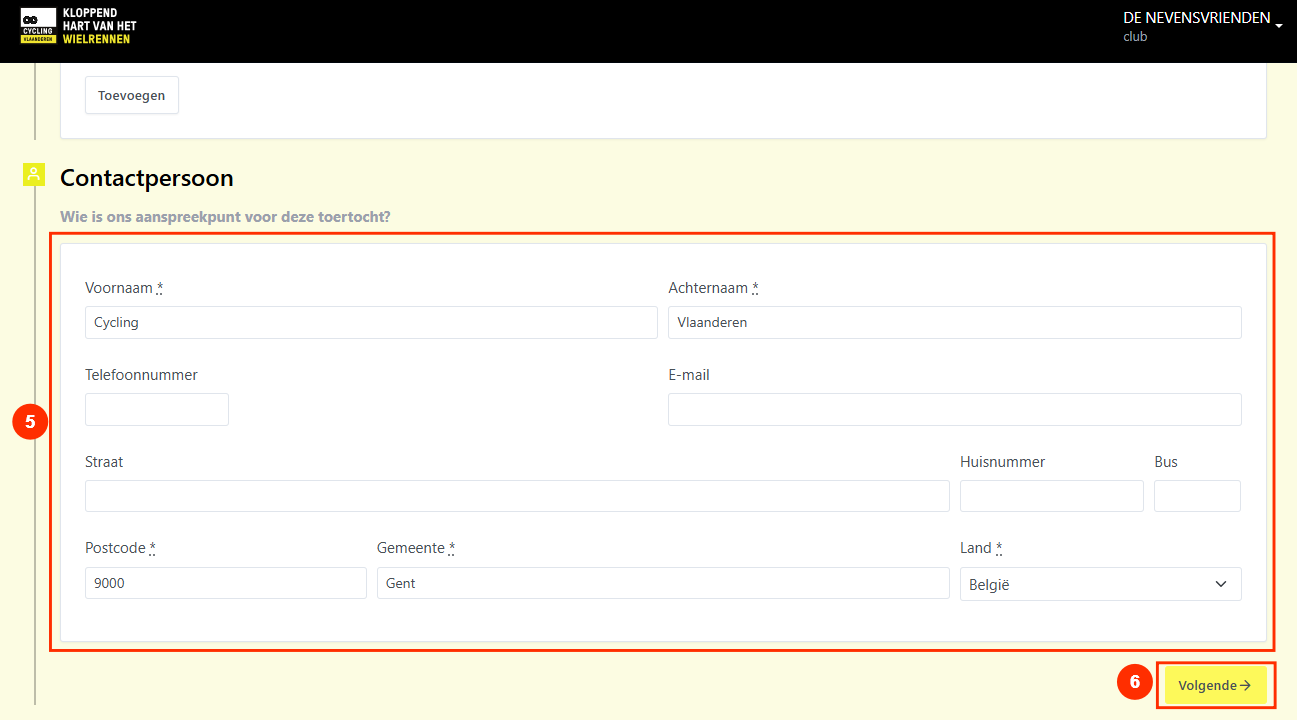The height and width of the screenshot is (720, 1297).
Task: Click the Straat label
Action: pos(104,462)
